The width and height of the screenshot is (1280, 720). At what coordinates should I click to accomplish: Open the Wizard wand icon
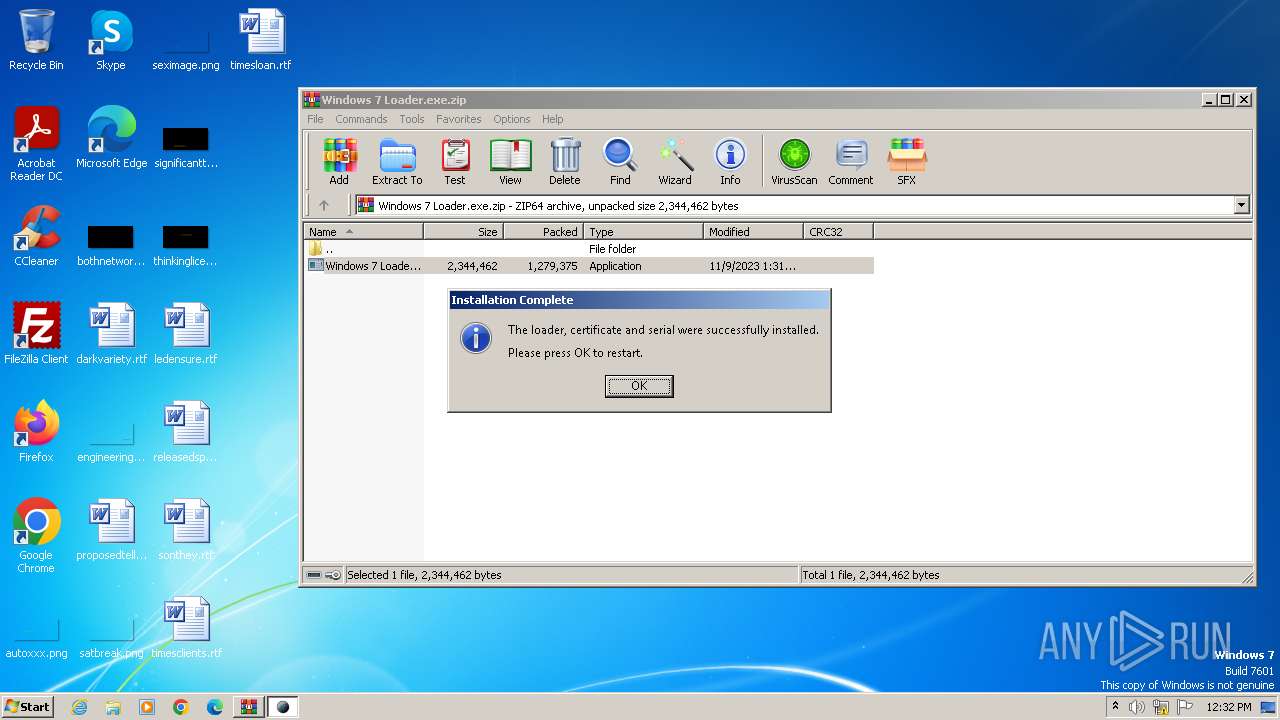(675, 162)
